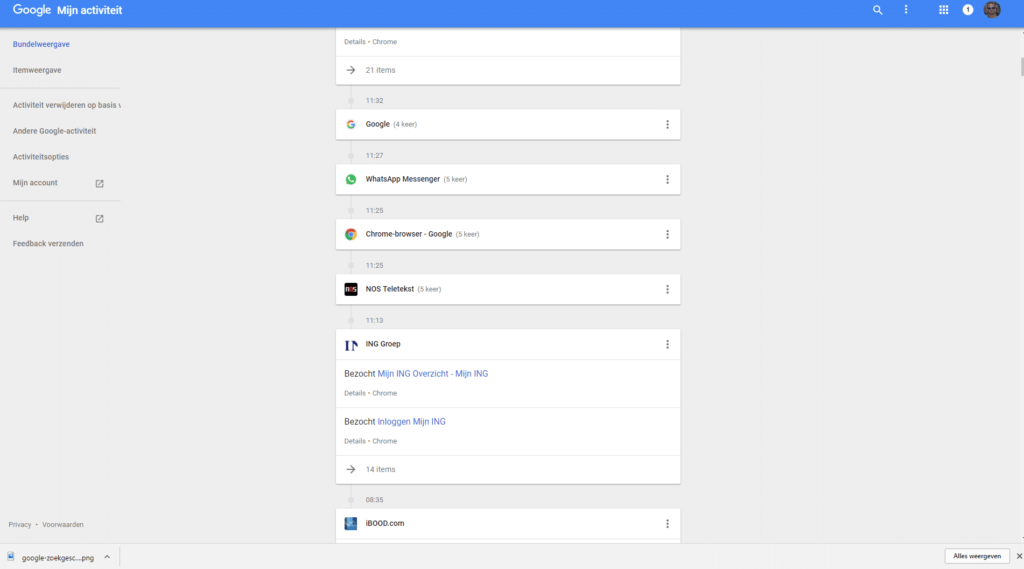The width and height of the screenshot is (1024, 569).
Task: Click Details under Mijn ING Overzicht
Action: click(x=355, y=393)
